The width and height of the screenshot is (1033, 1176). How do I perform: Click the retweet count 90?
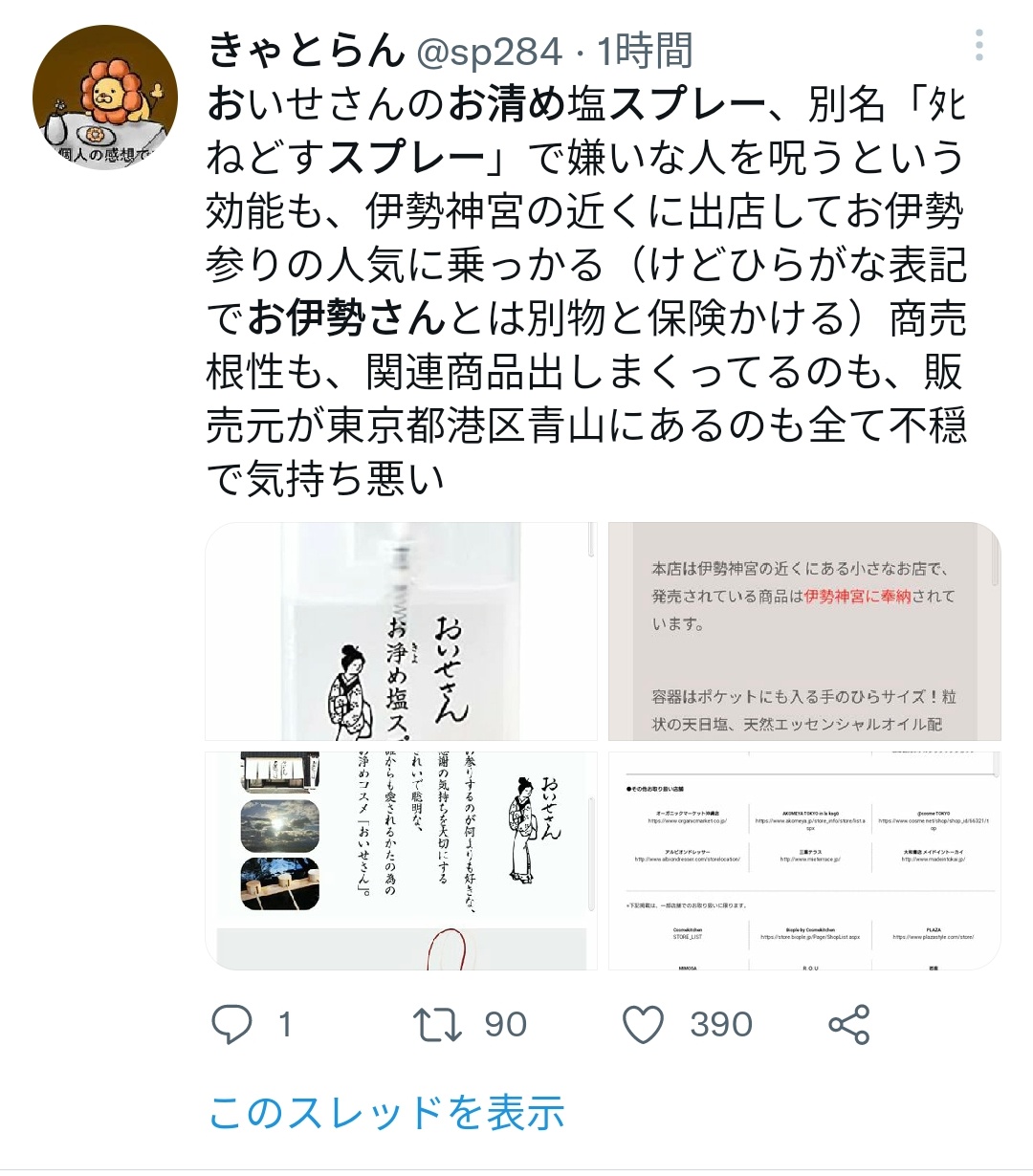(x=505, y=1025)
